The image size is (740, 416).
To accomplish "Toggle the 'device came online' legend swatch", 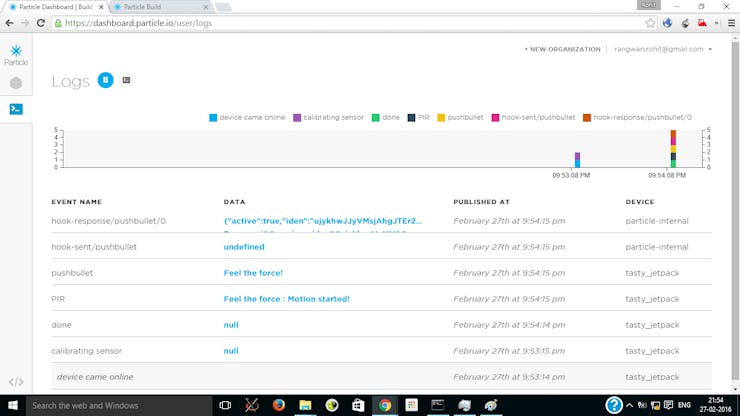I will click(213, 118).
